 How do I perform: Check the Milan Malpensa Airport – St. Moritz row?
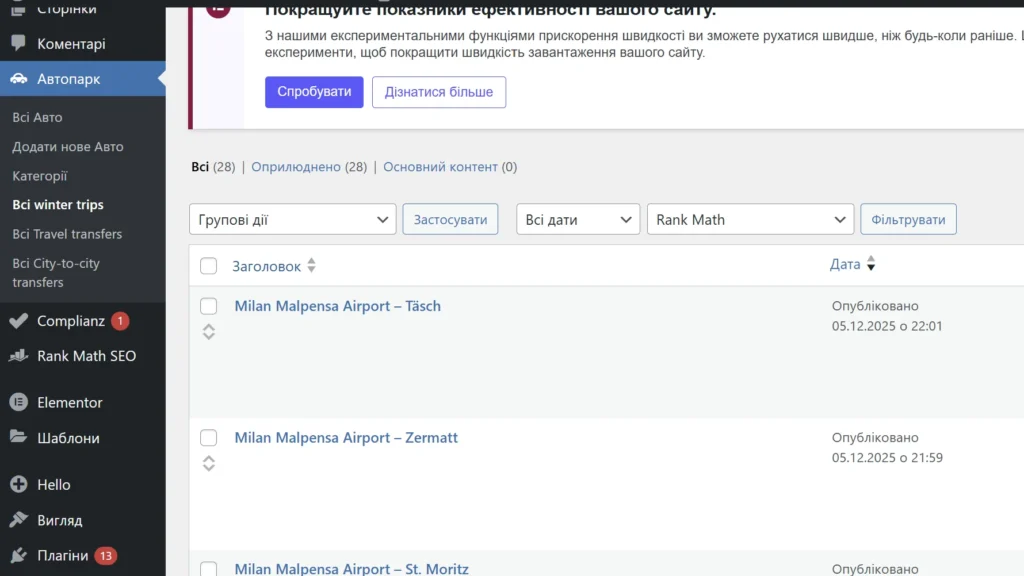[208, 569]
